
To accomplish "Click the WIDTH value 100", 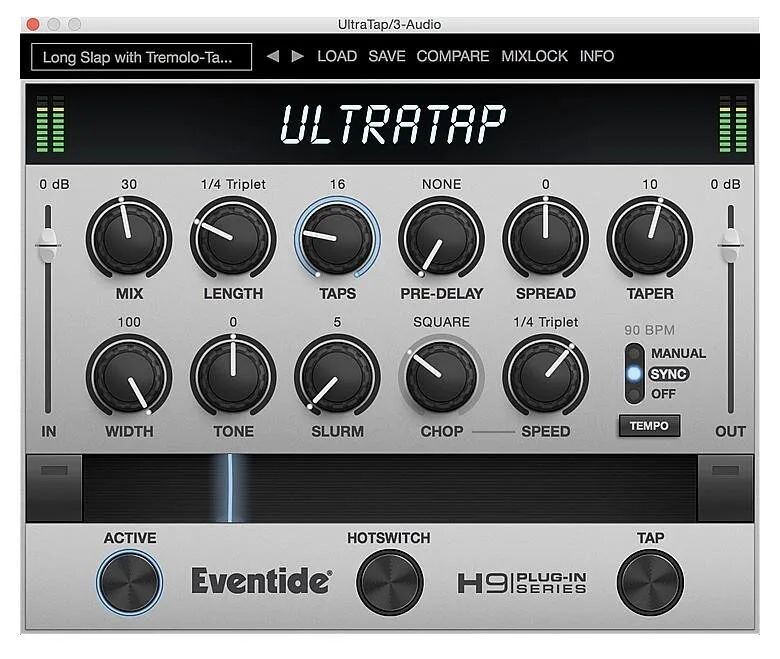I will tap(129, 322).
